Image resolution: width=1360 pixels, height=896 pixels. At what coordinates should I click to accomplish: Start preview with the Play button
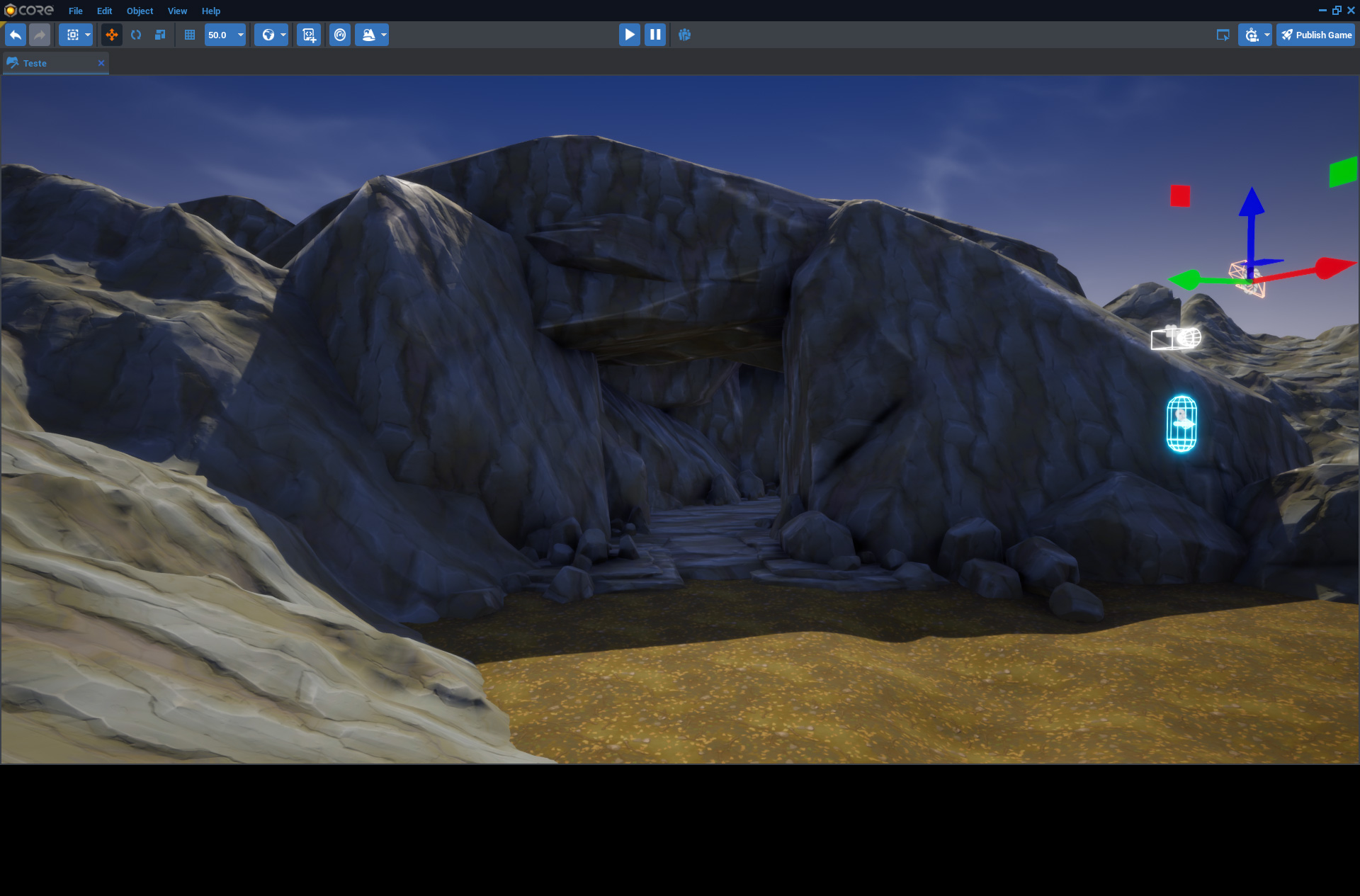[629, 35]
